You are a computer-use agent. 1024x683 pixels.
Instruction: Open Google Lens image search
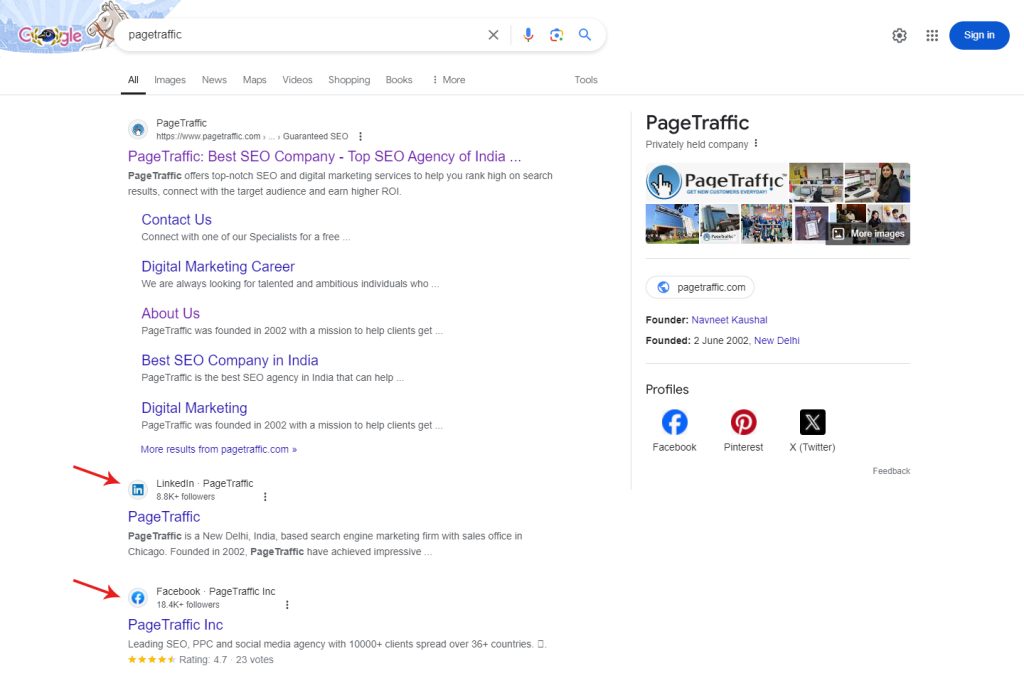click(556, 35)
